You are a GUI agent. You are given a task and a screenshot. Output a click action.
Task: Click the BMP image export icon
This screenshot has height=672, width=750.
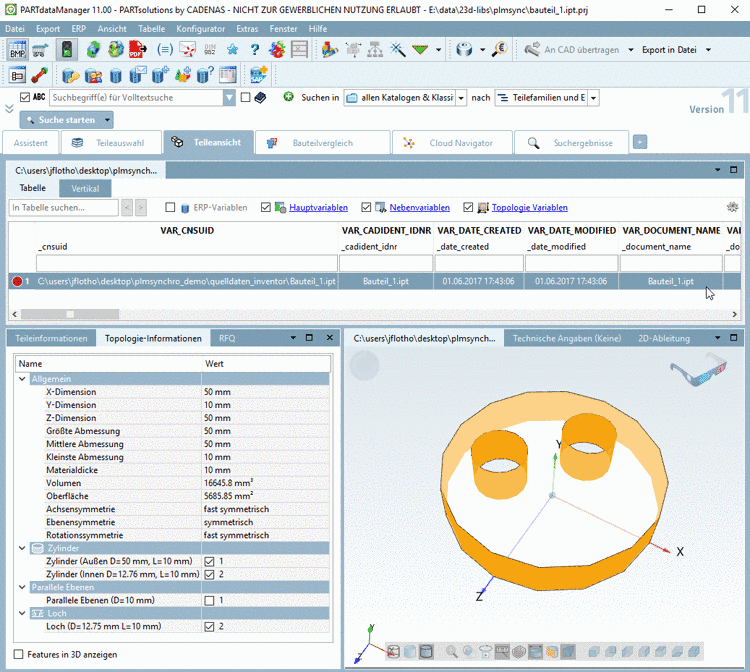click(18, 49)
